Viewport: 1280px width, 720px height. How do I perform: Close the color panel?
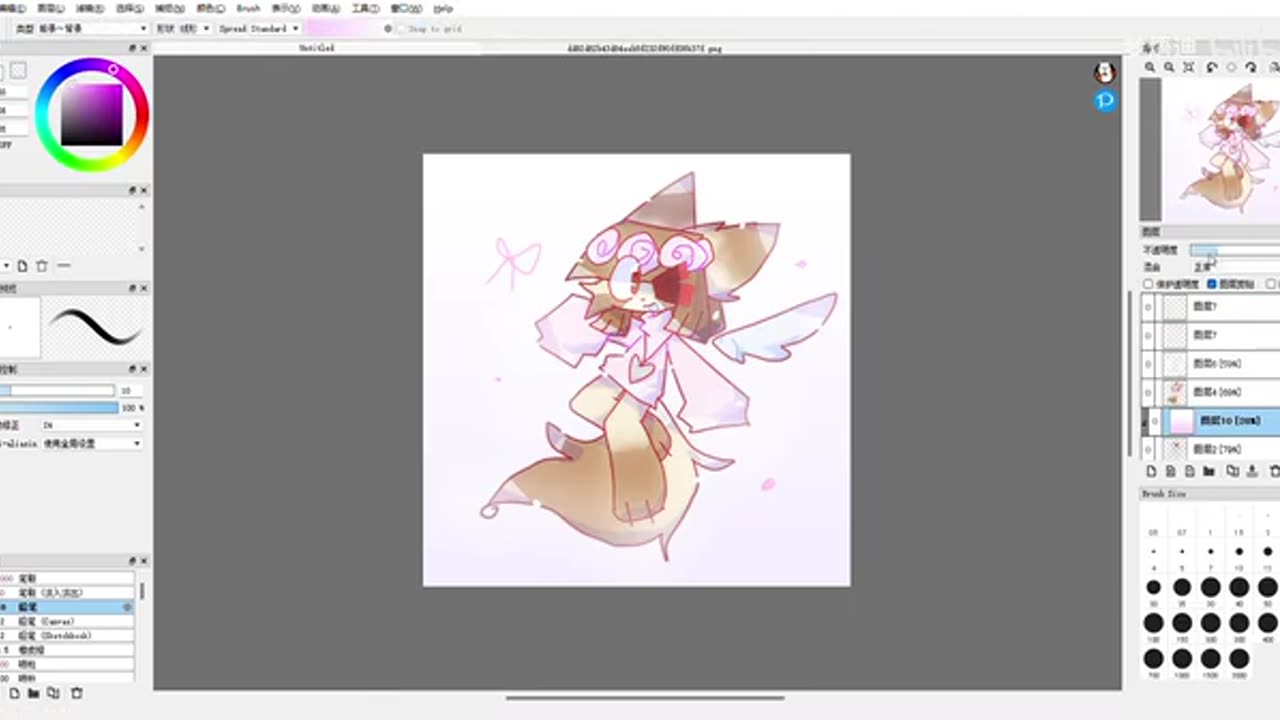click(144, 48)
